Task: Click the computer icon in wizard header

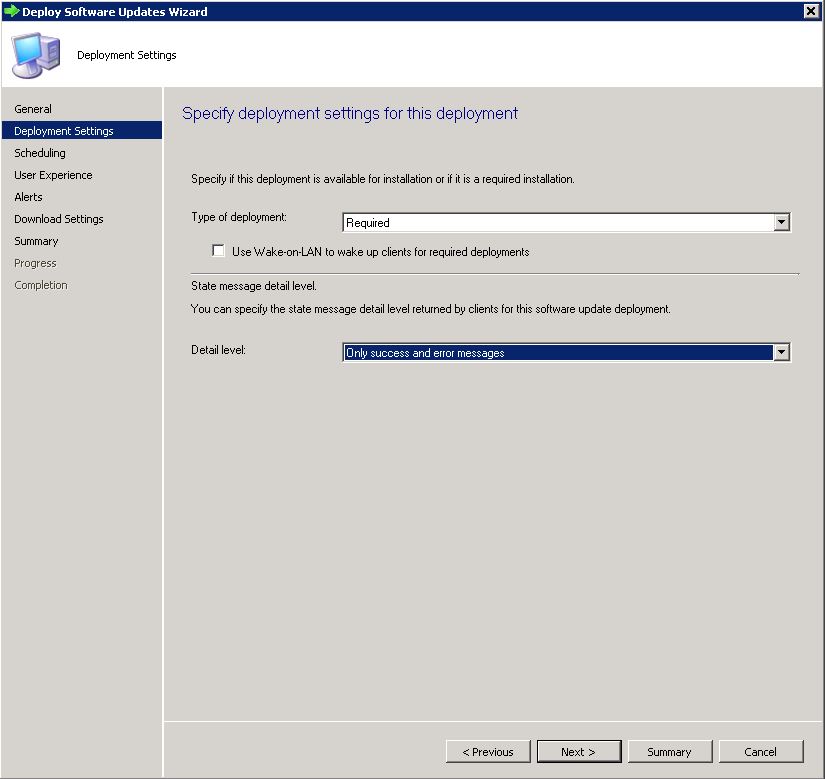Action: tap(36, 55)
